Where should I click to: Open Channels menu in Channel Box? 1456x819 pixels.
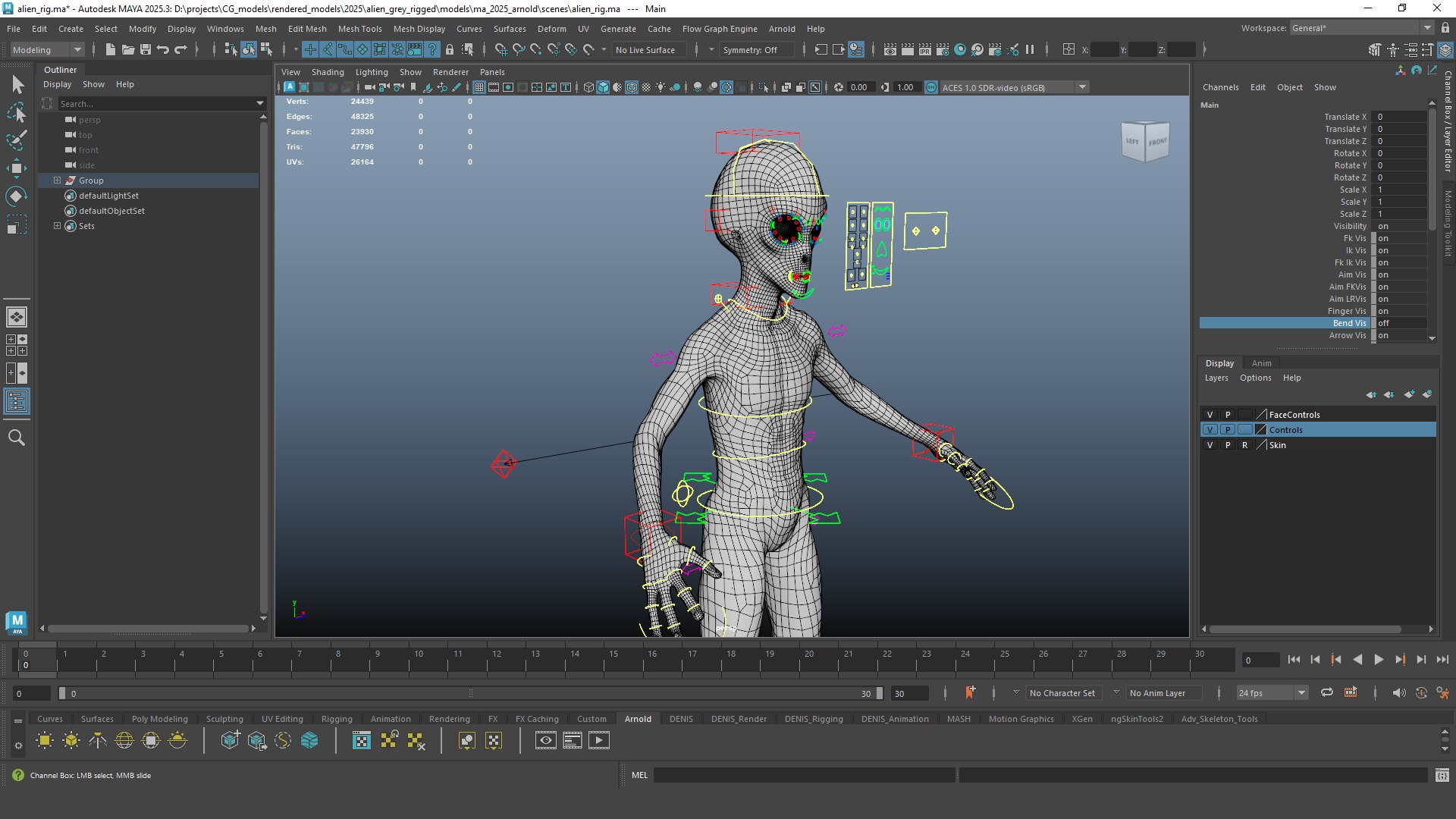1220,87
